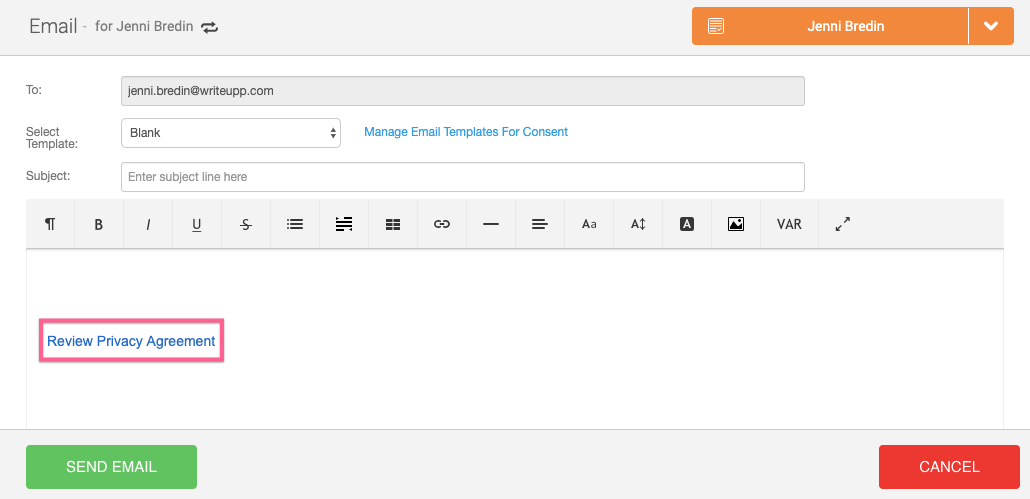Image resolution: width=1030 pixels, height=499 pixels.
Task: Open the Select Template dropdown
Action: 231,133
